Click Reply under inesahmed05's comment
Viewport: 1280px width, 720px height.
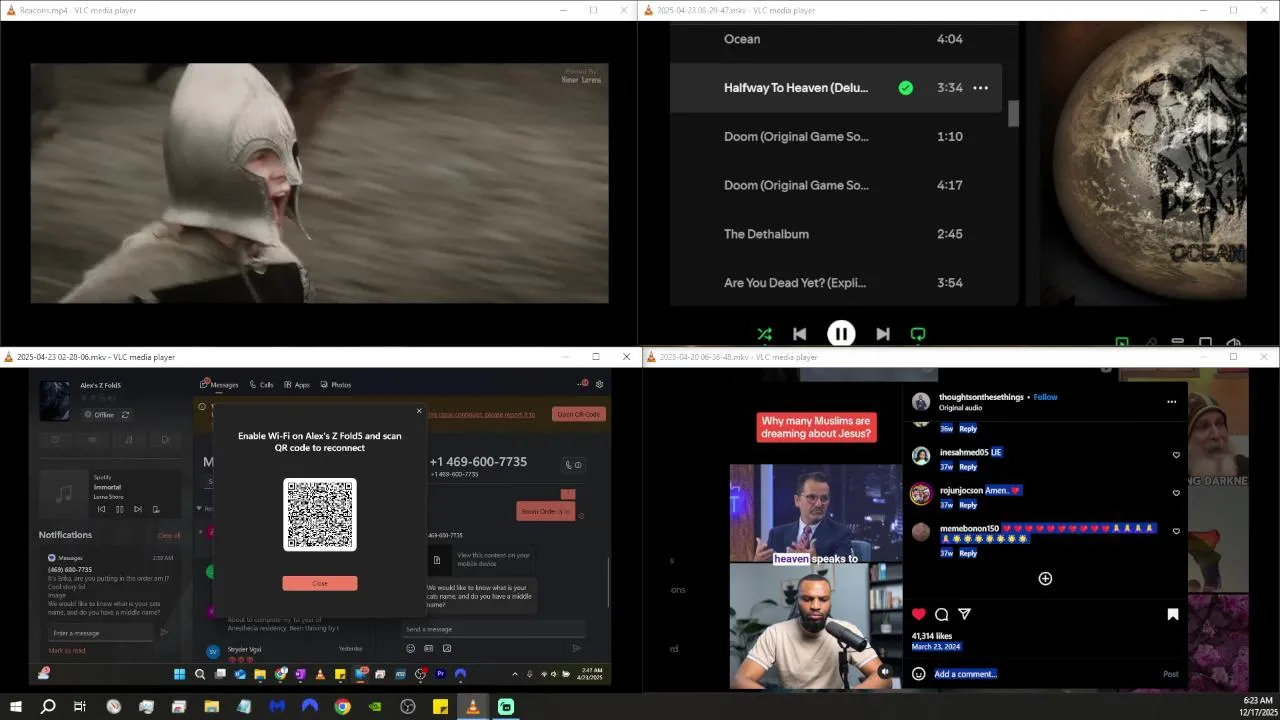(968, 467)
